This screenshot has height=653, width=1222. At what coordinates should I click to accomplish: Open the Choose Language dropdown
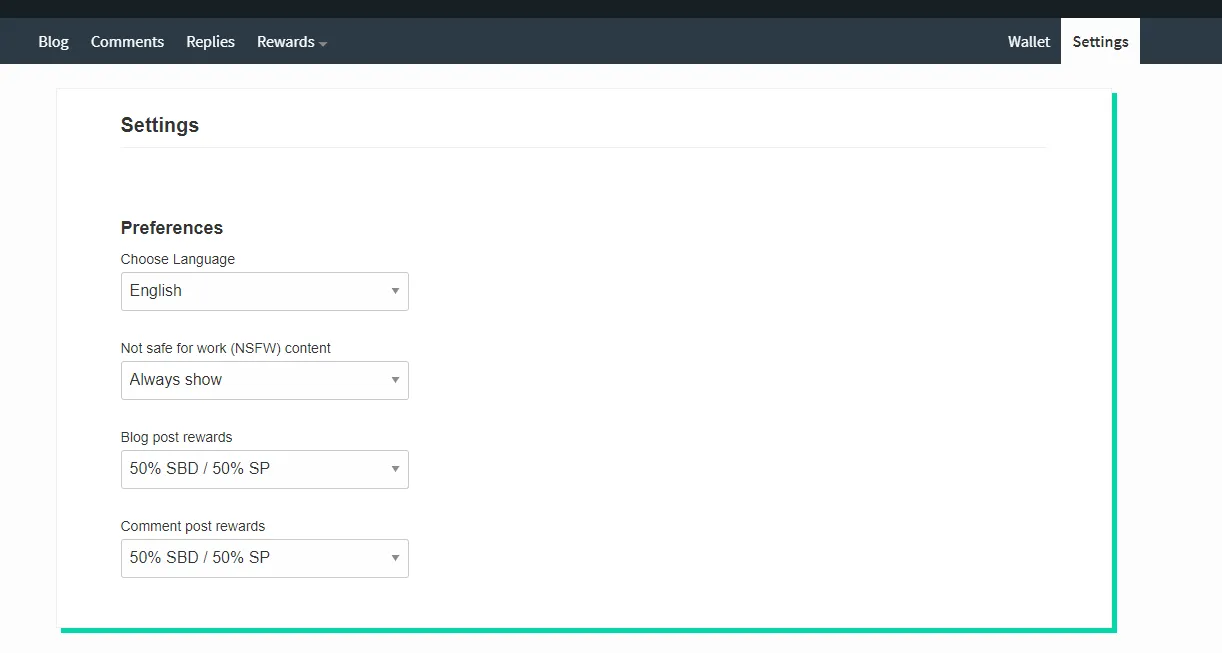[x=265, y=291]
